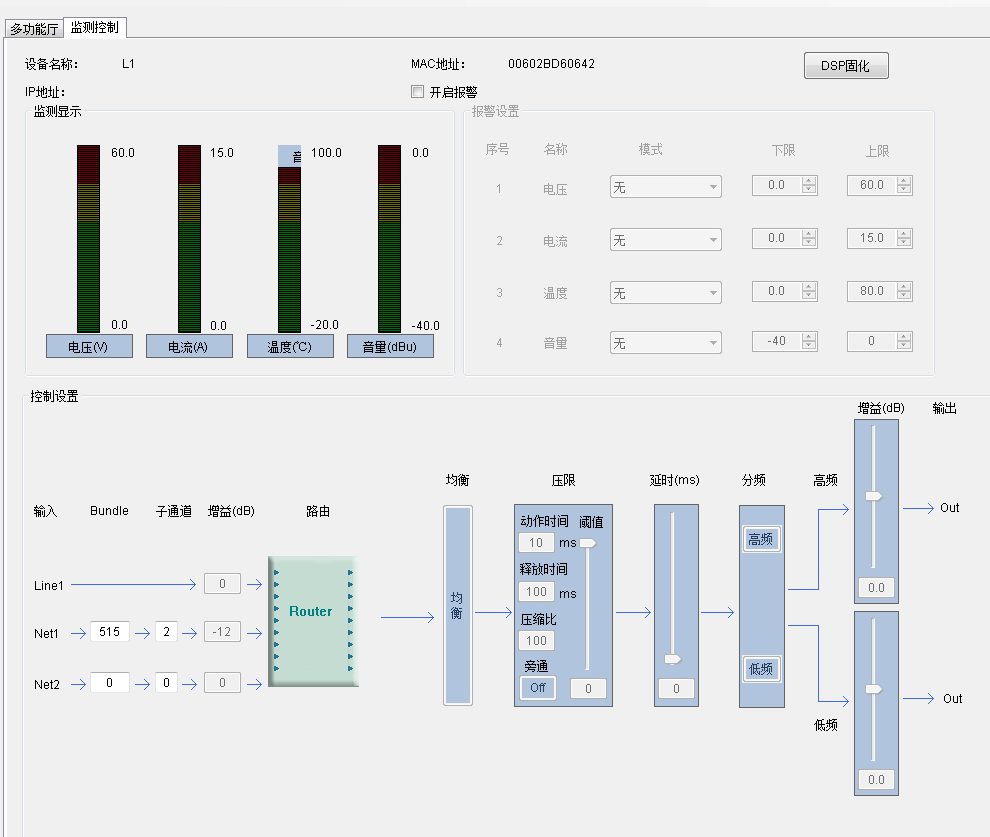Click the 电流(A) meter label
This screenshot has width=990, height=837.
tap(189, 347)
